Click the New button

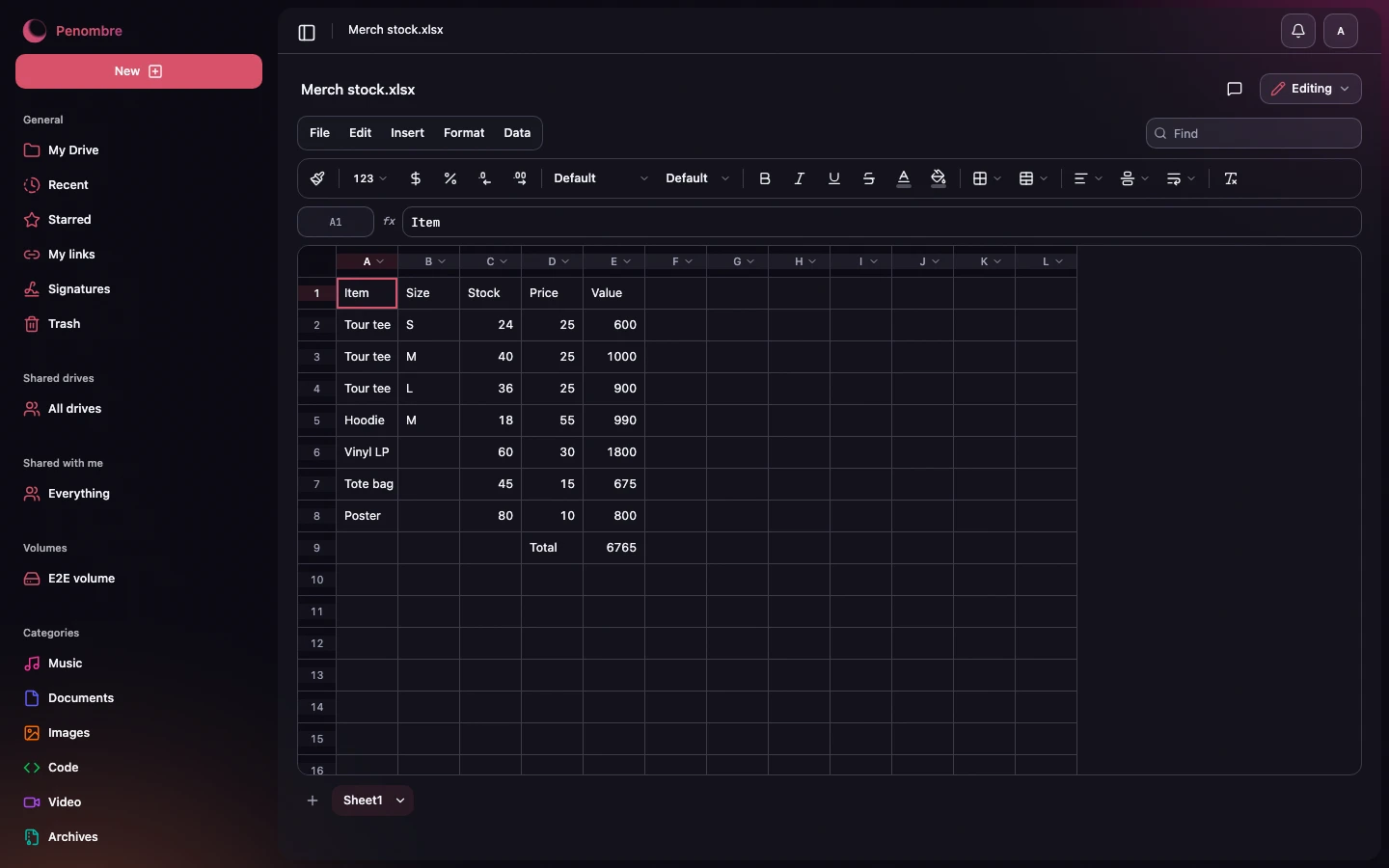[x=139, y=71]
